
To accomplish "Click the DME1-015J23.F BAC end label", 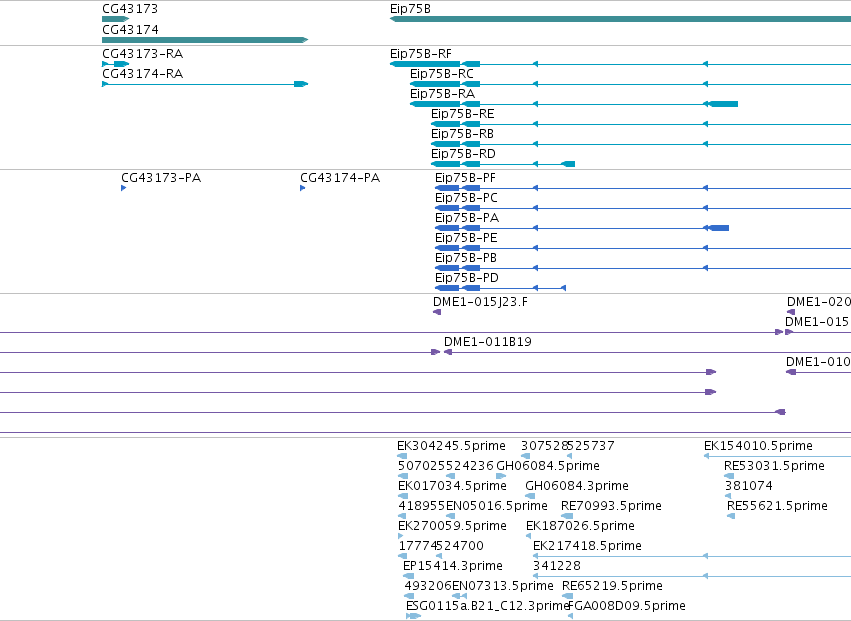I will 480,302.
